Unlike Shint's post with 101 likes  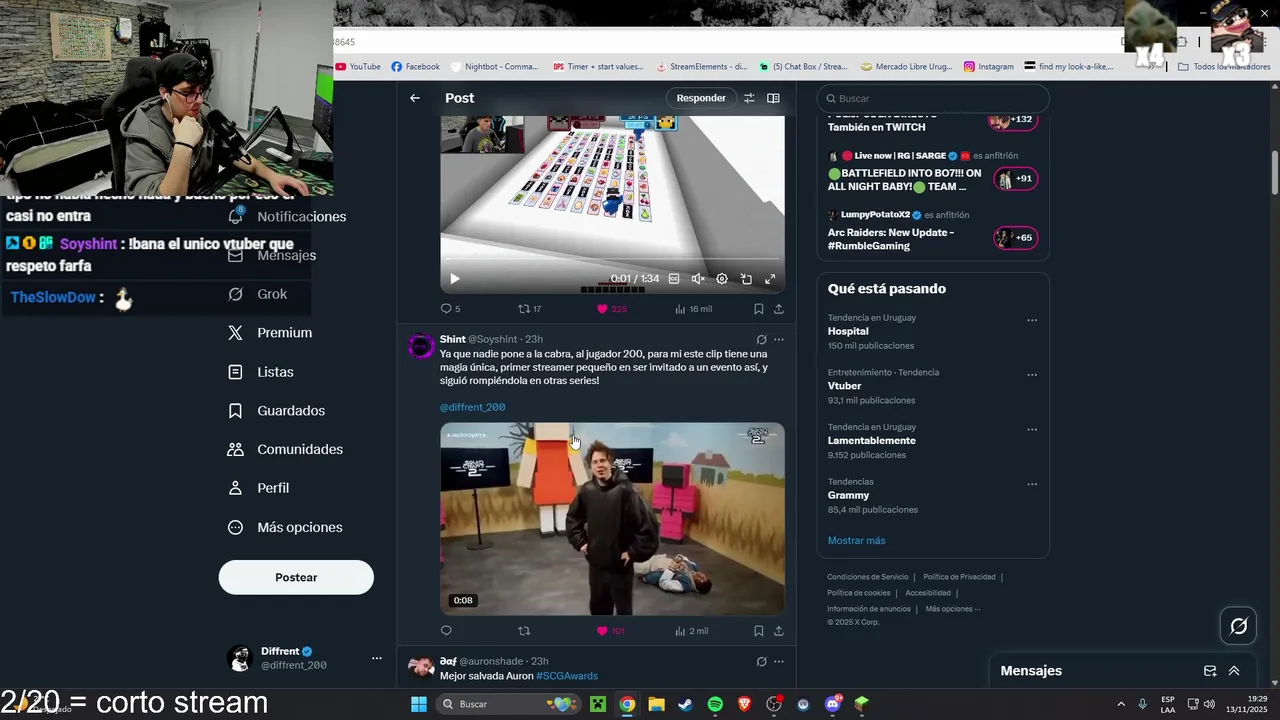pos(610,631)
